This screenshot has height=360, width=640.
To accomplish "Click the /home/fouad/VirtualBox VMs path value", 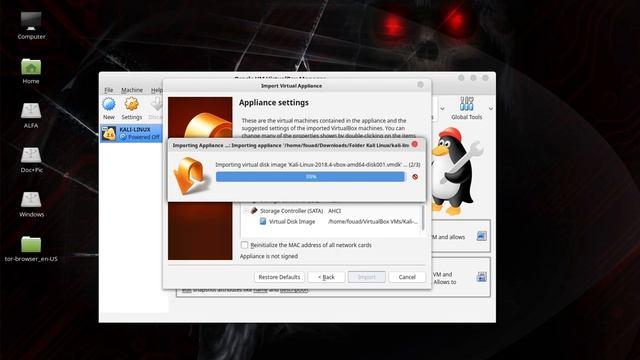I will pyautogui.click(x=373, y=221).
